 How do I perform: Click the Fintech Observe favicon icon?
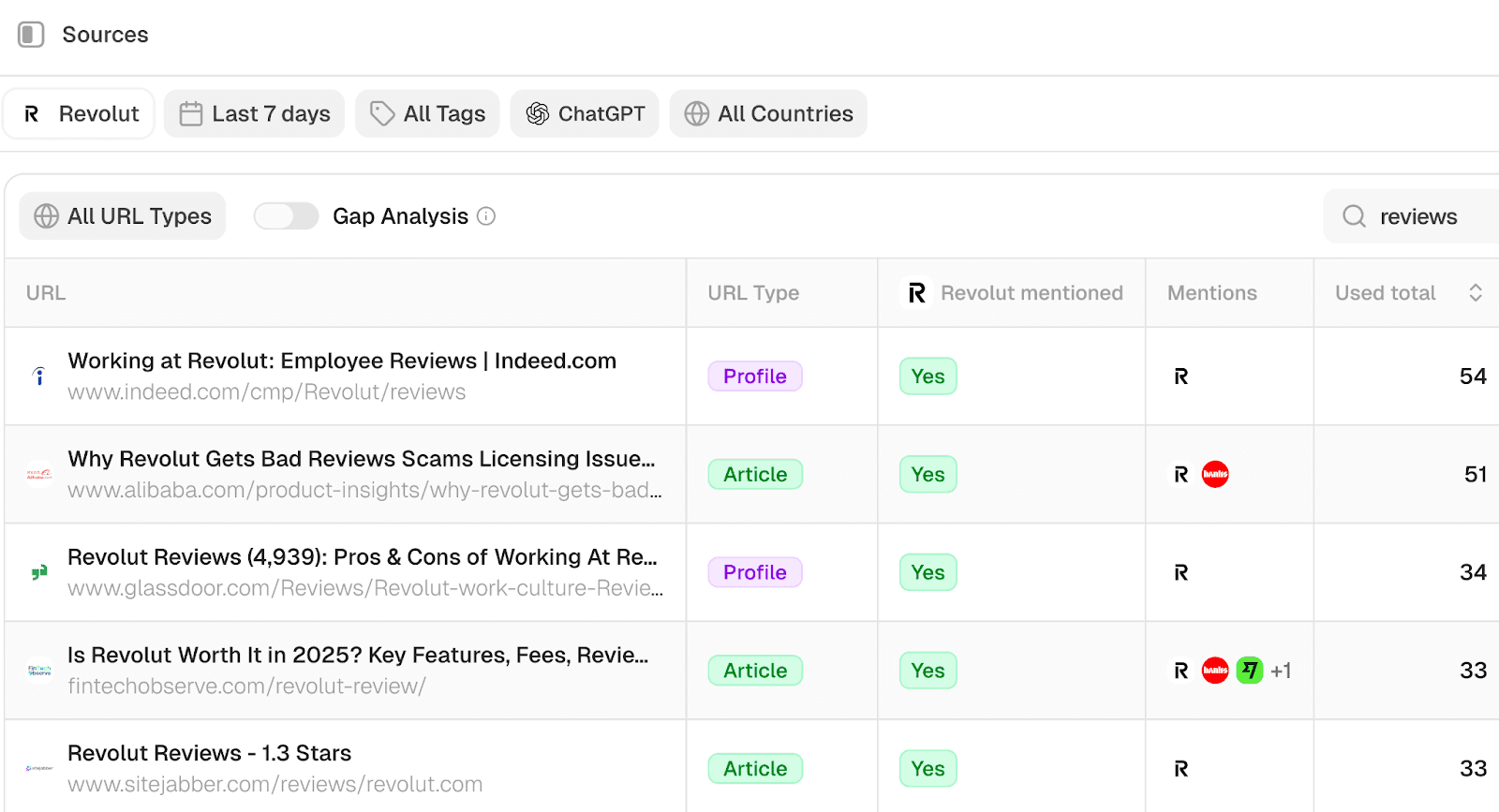[x=39, y=671]
